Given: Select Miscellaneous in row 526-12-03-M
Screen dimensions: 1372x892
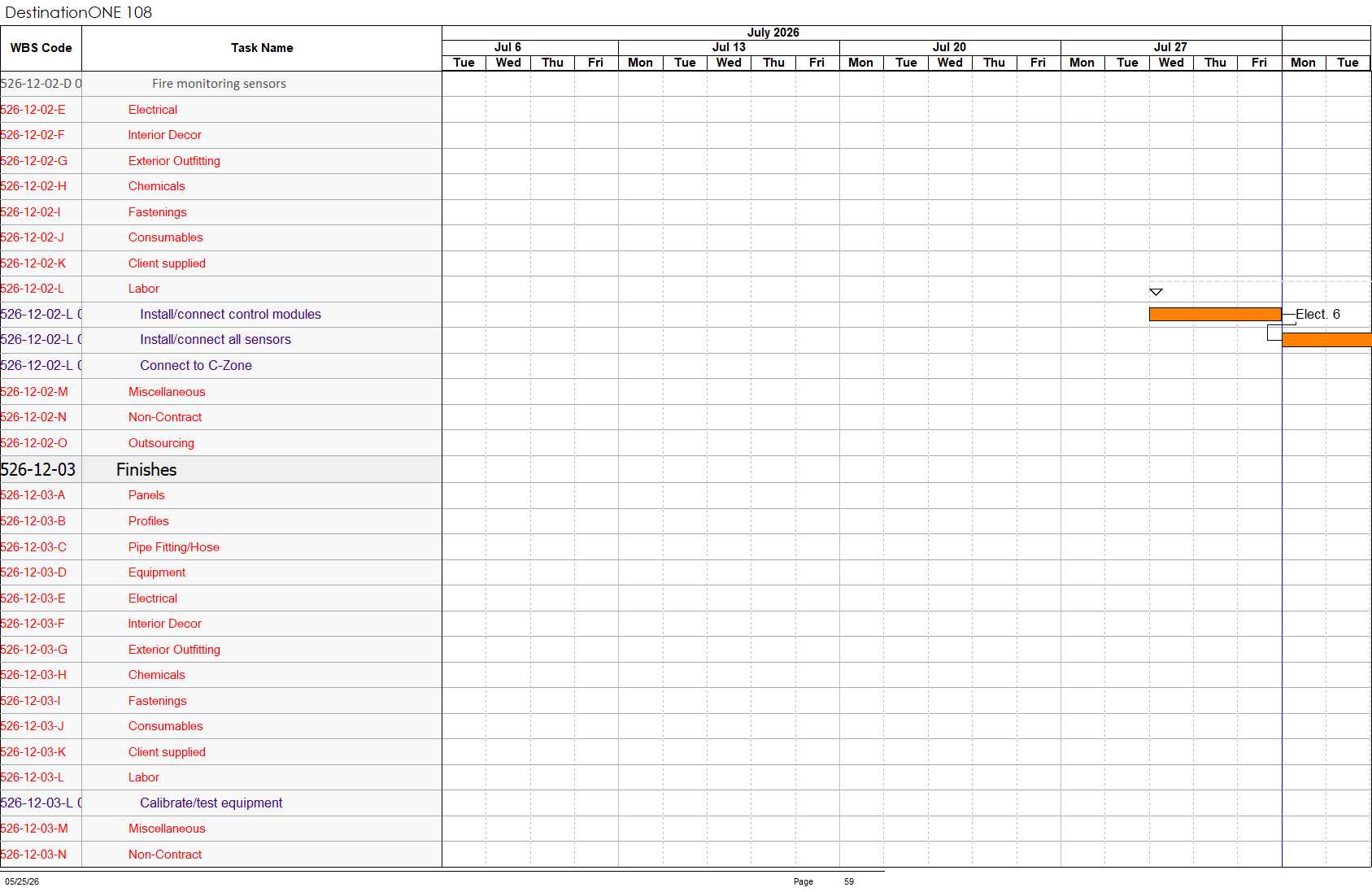Looking at the screenshot, I should (167, 829).
